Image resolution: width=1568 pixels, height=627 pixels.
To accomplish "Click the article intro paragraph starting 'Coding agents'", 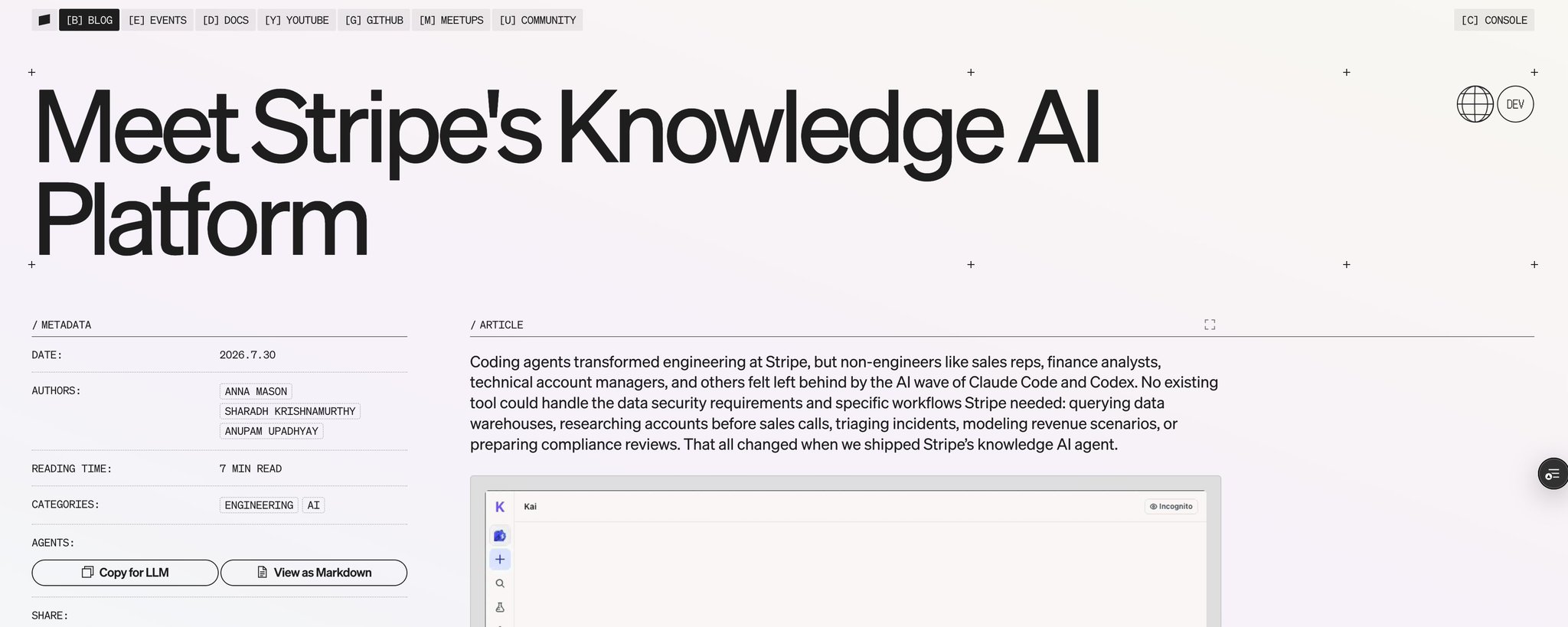I will tap(844, 403).
